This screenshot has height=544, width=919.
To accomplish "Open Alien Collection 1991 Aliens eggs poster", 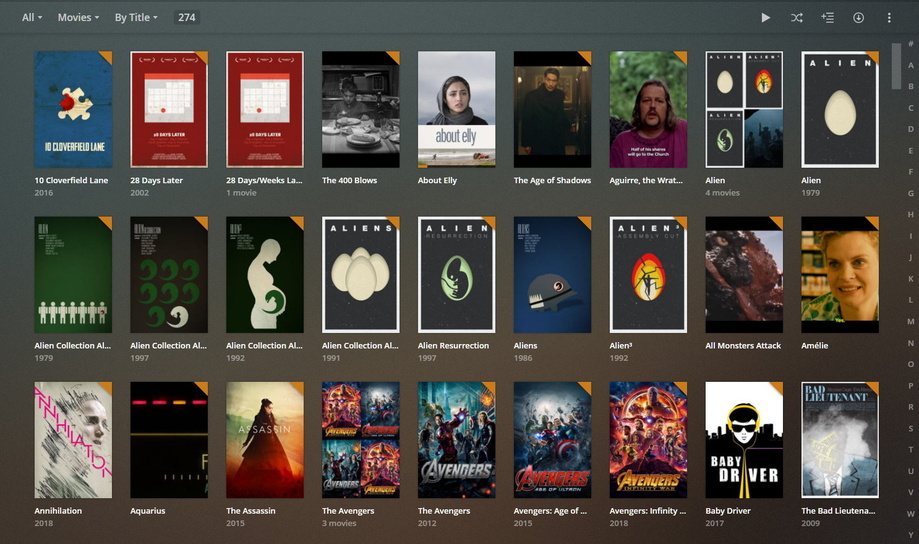I will click(x=360, y=275).
